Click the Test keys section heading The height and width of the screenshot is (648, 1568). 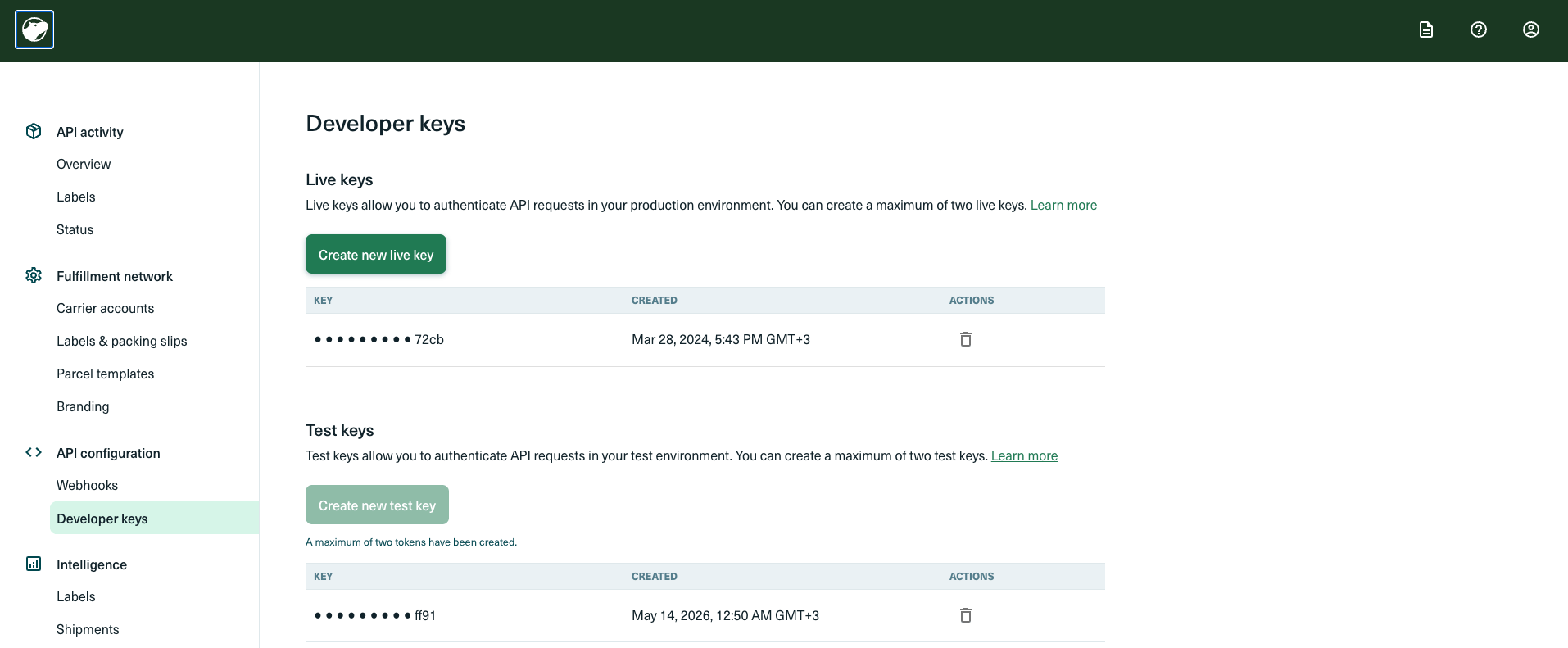[340, 430]
